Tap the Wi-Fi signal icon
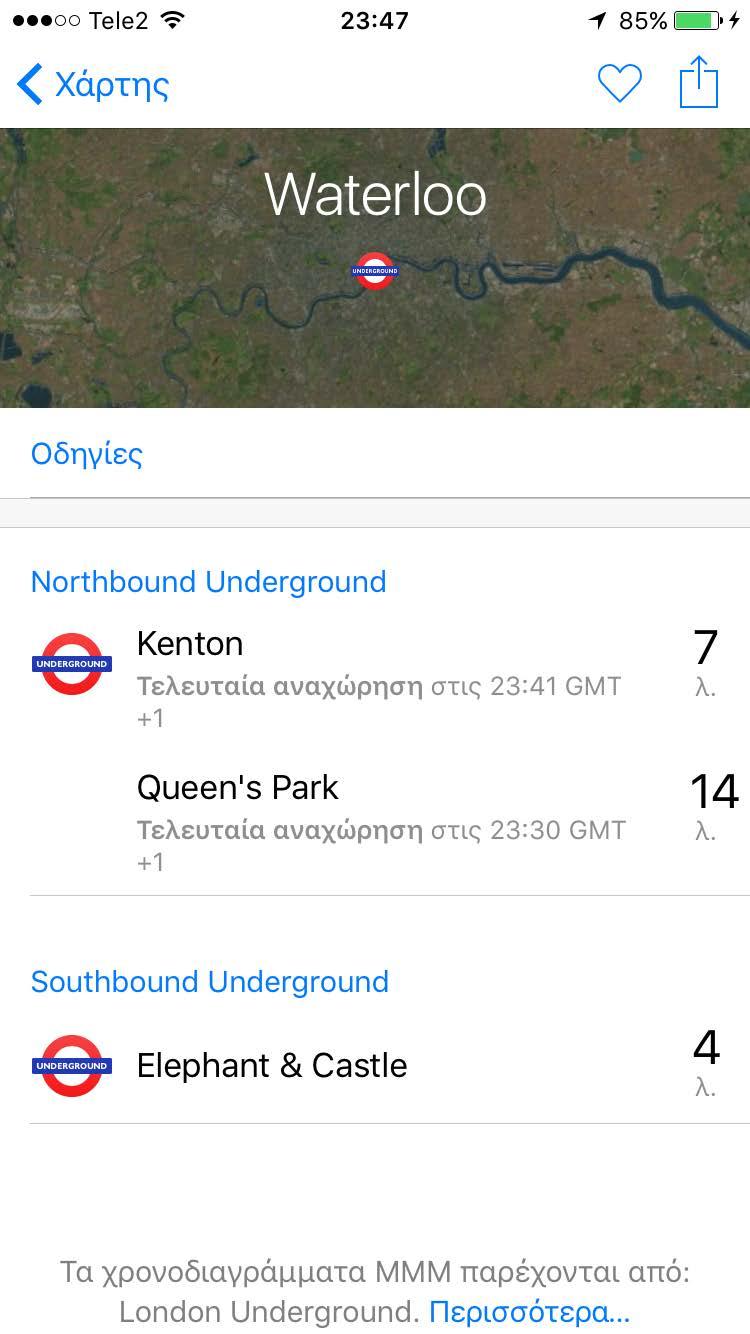750x1334 pixels. pyautogui.click(x=173, y=21)
